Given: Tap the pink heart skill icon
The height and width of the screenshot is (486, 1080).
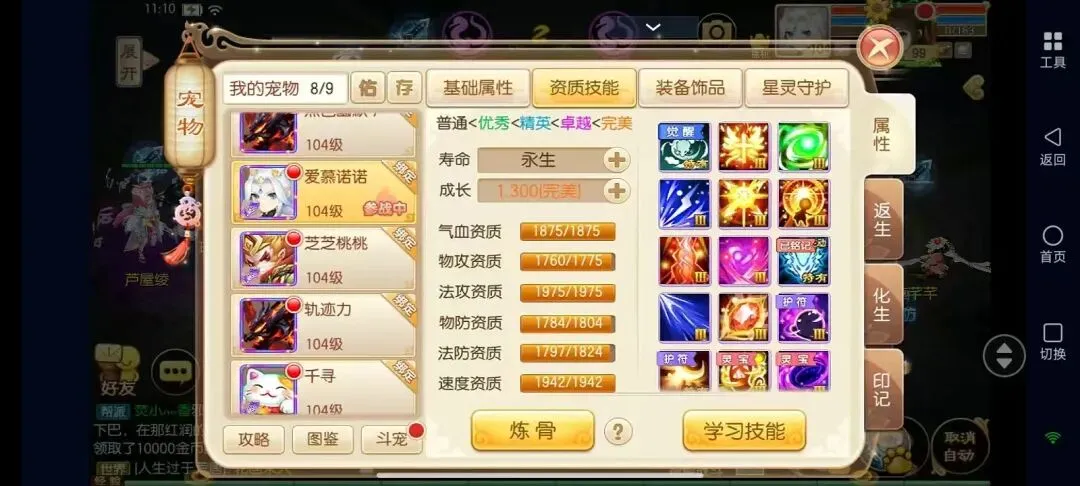Looking at the screenshot, I should (744, 261).
